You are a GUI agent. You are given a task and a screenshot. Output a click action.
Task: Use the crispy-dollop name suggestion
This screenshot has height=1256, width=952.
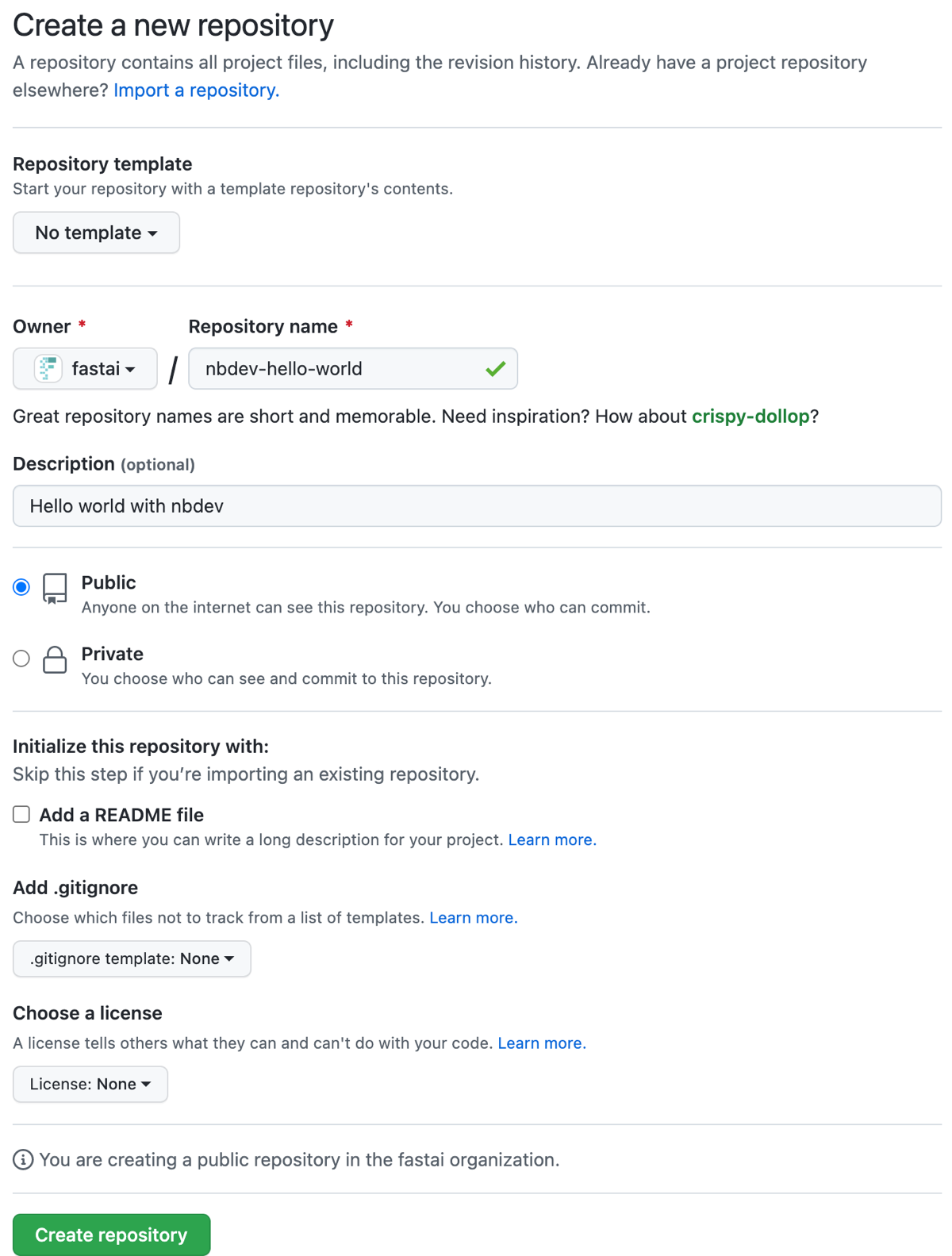click(x=750, y=417)
